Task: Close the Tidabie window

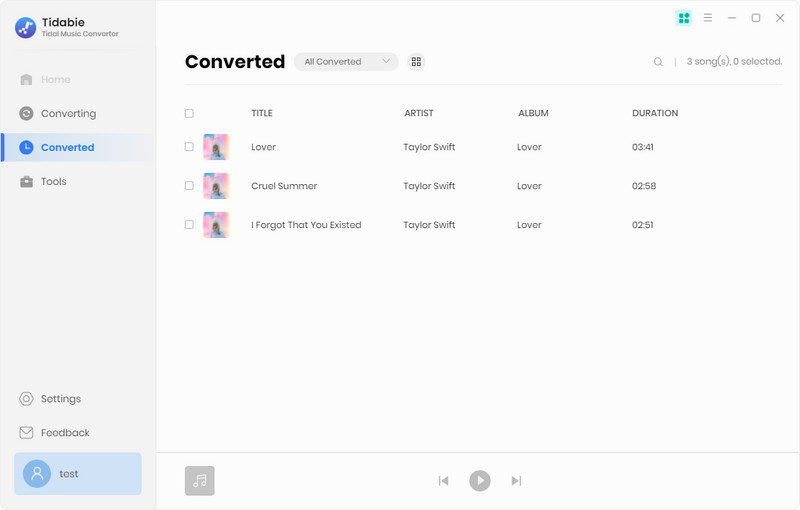Action: click(x=780, y=18)
